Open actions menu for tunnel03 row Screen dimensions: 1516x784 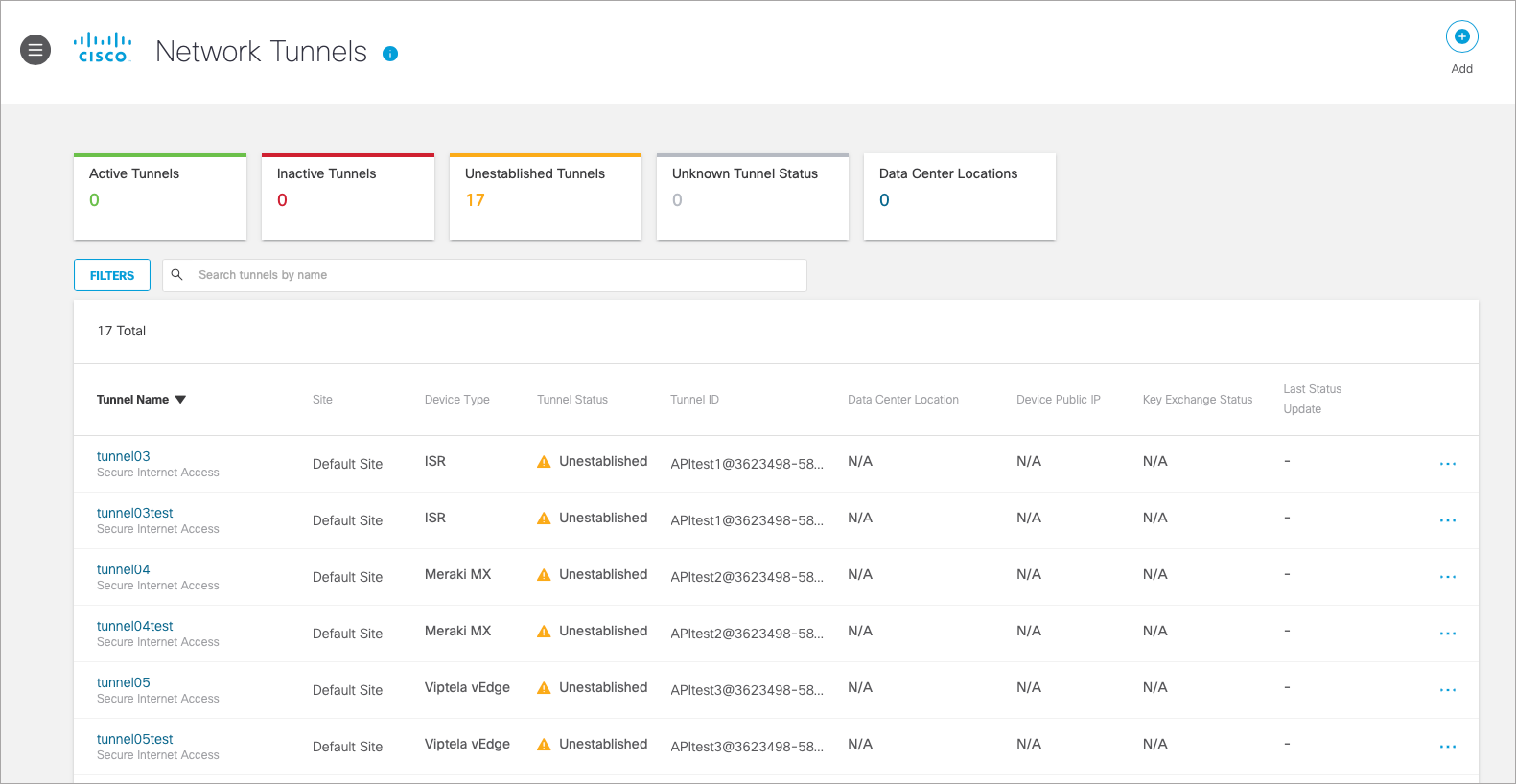point(1448,464)
